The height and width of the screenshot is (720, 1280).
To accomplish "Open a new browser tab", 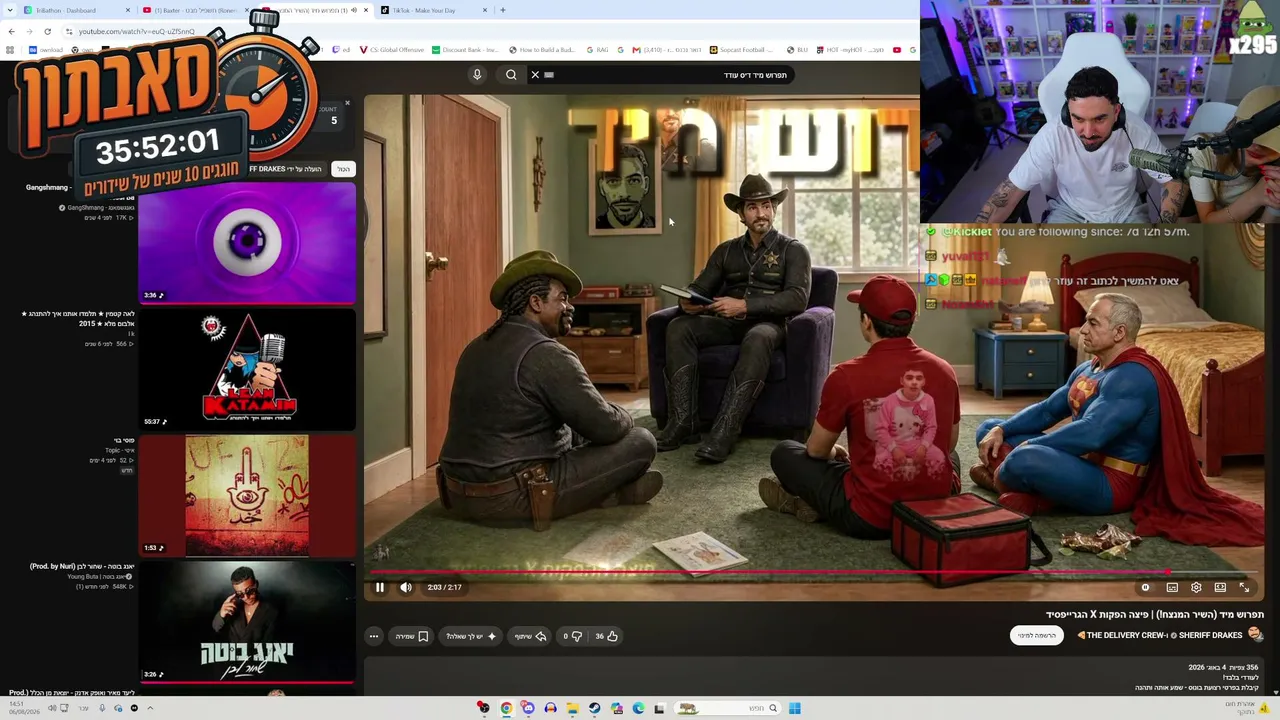I will tap(503, 10).
